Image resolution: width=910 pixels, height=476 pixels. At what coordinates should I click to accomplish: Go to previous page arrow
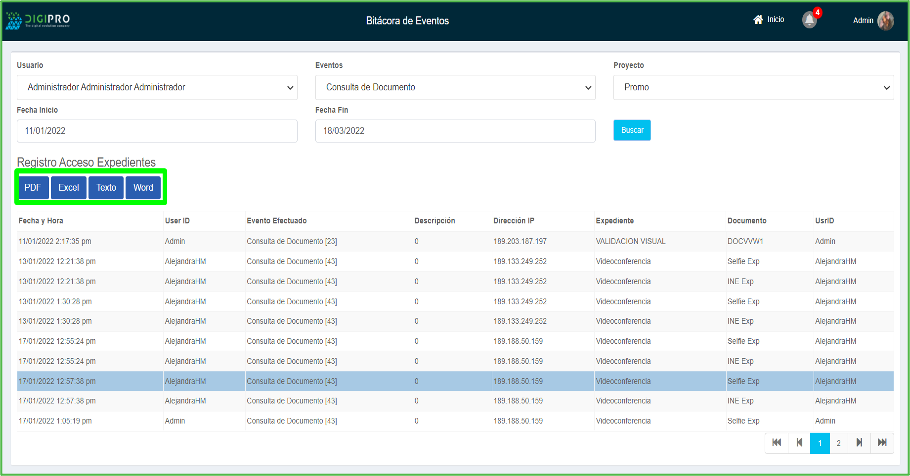coord(799,442)
